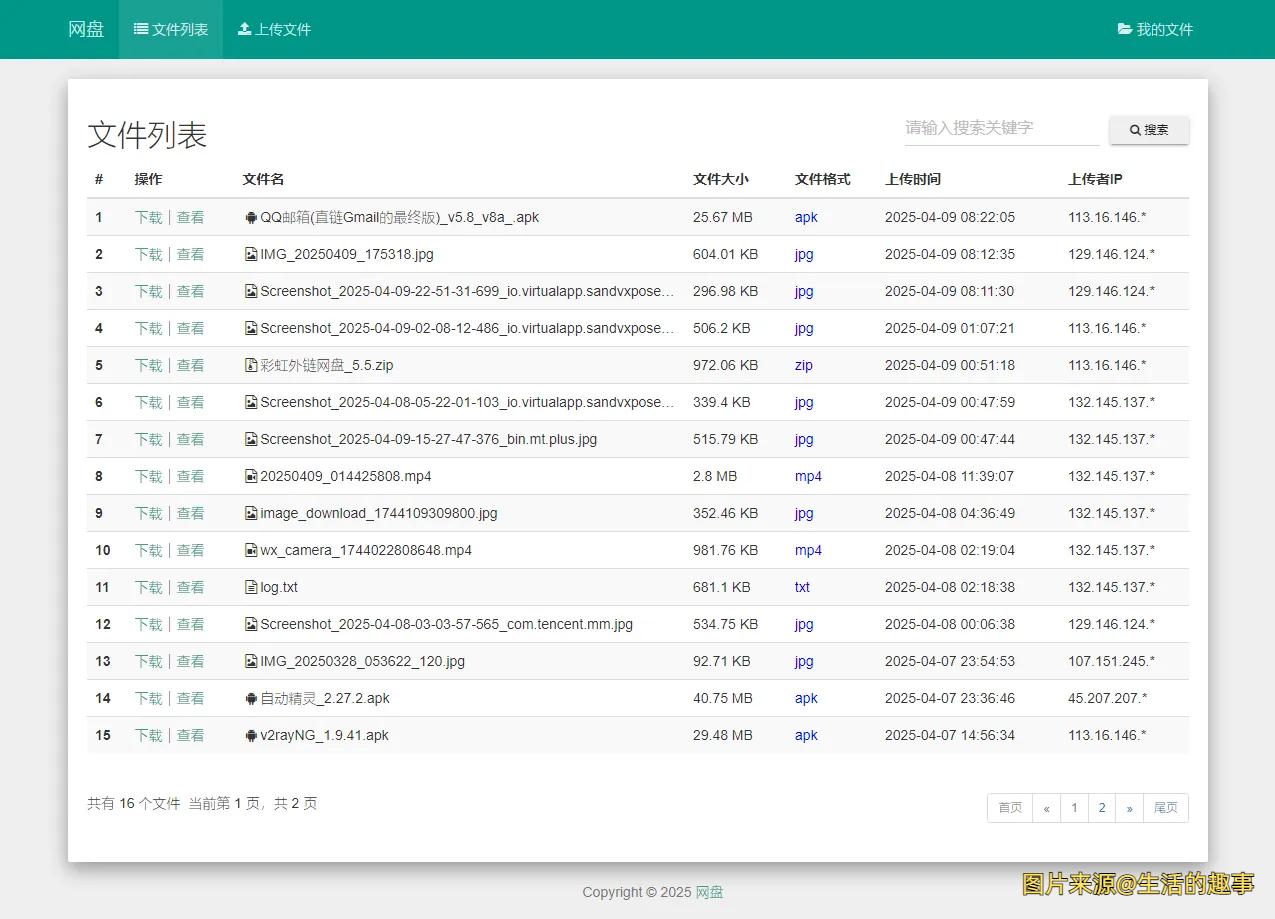Click the Android icon next to 自动精灵_2.27.2.apk
The height and width of the screenshot is (919, 1275).
point(251,698)
